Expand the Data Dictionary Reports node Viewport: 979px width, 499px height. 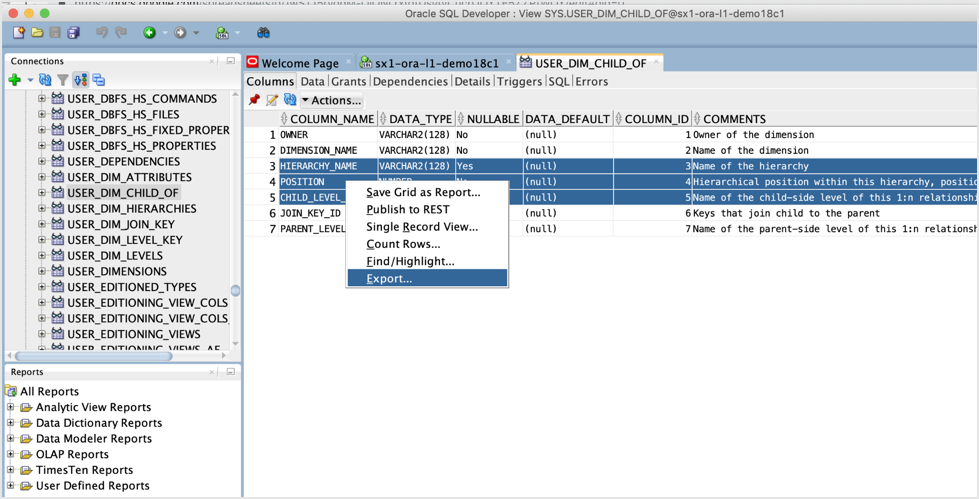pos(11,423)
